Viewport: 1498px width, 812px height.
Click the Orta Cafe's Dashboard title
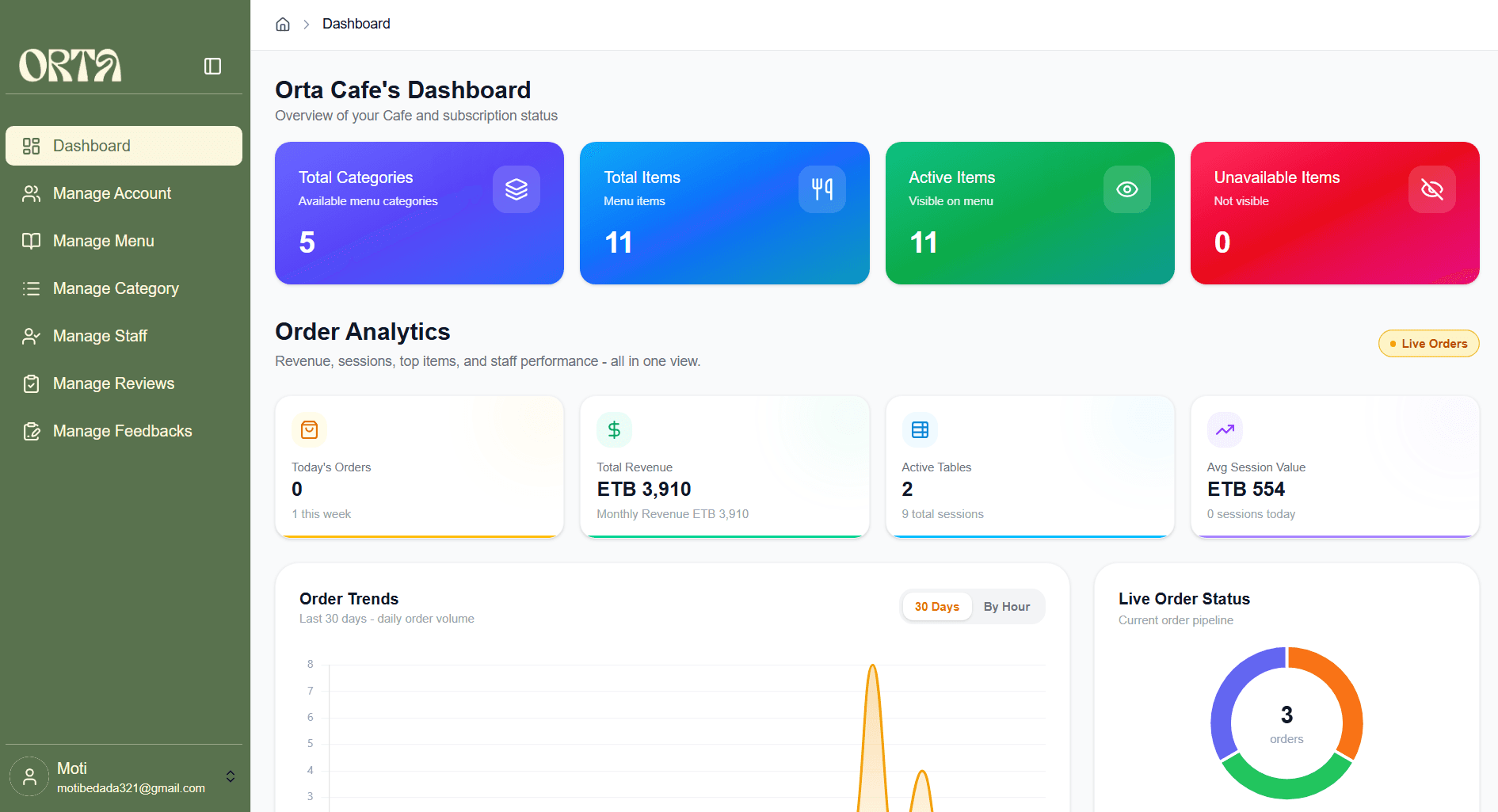(402, 90)
